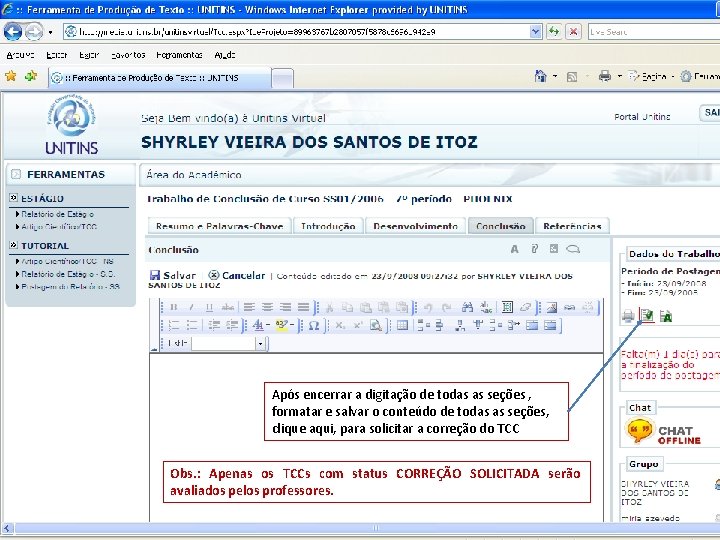Insert special character Omega icon

pos(314,326)
